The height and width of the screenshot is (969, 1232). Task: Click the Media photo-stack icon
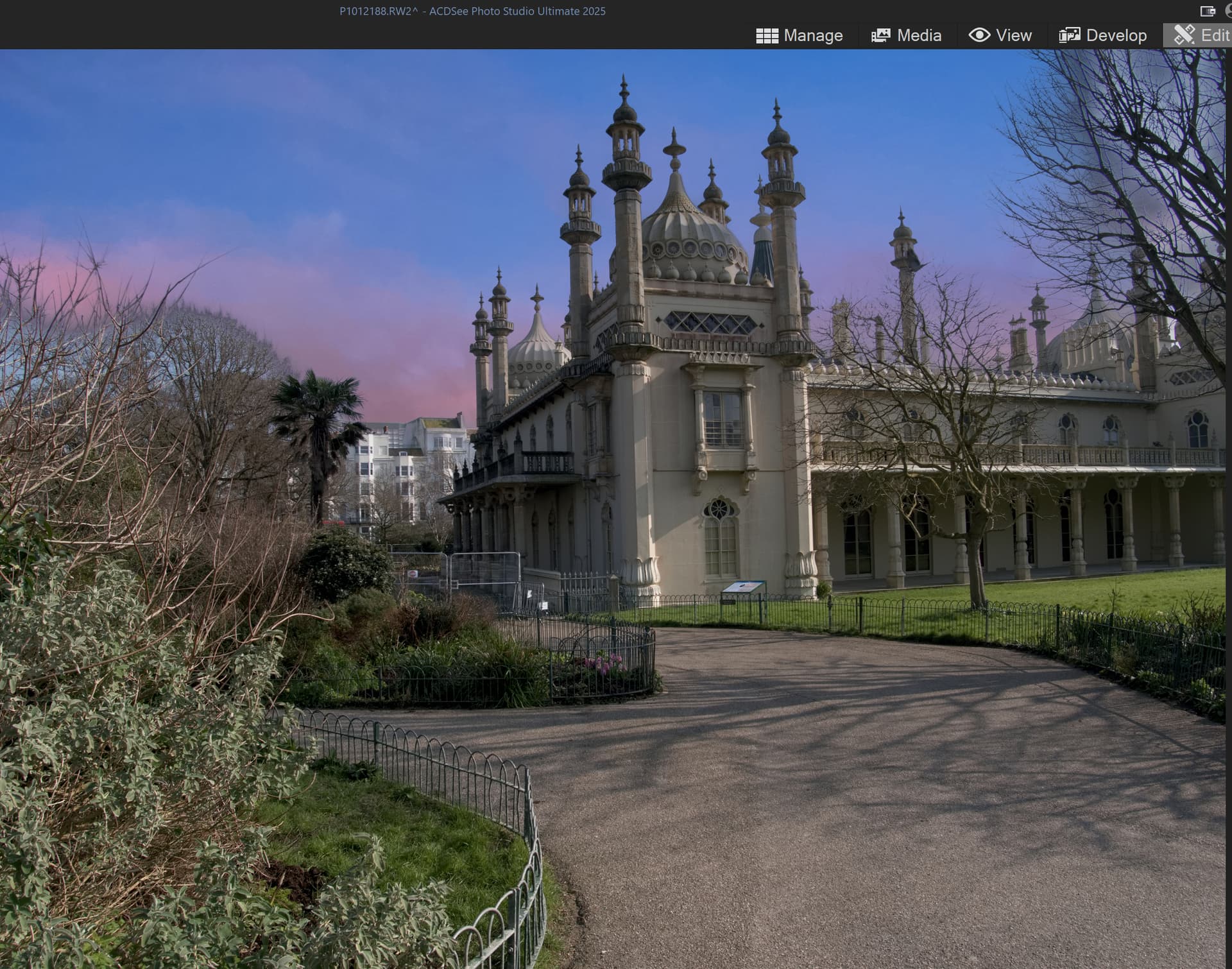(880, 36)
